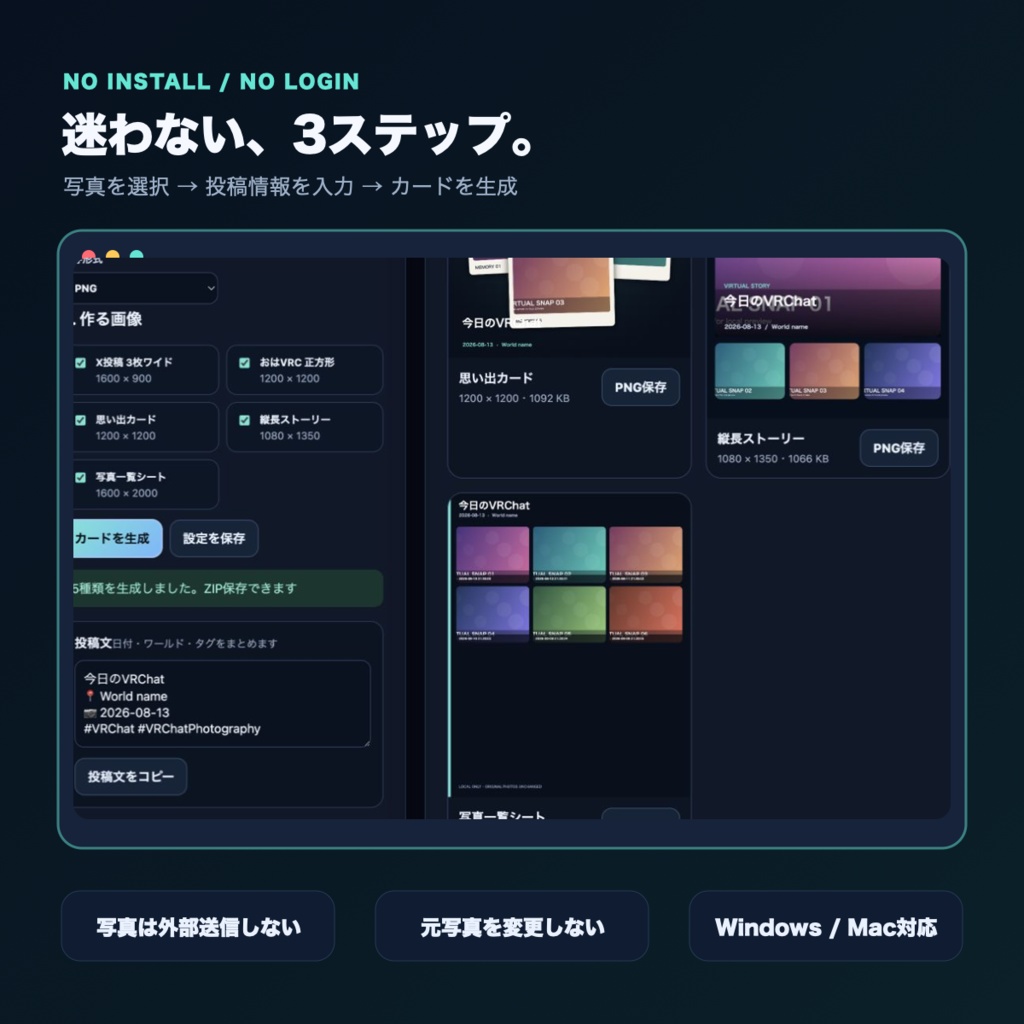1024x1024 pixels.
Task: Click the 1200 × 1200 · 1092 KB size text
Action: pos(514,398)
